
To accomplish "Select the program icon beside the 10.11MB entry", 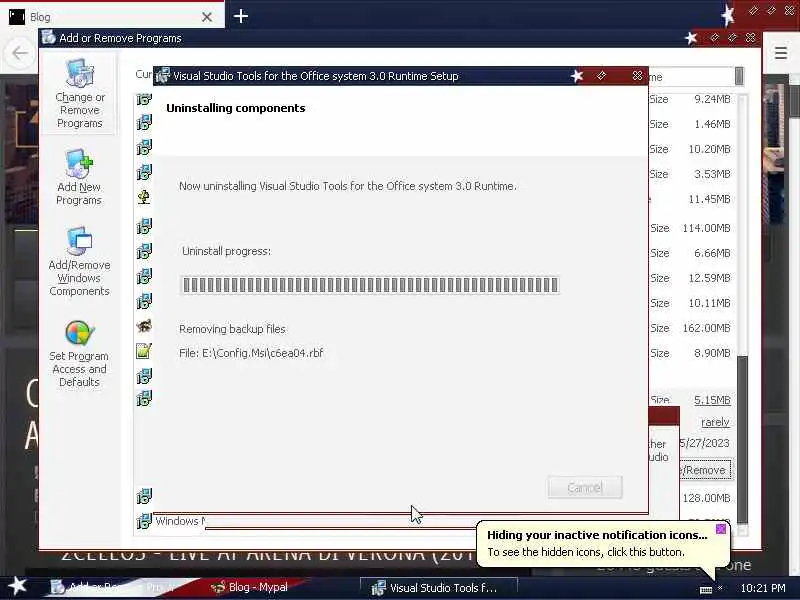I will [x=144, y=301].
